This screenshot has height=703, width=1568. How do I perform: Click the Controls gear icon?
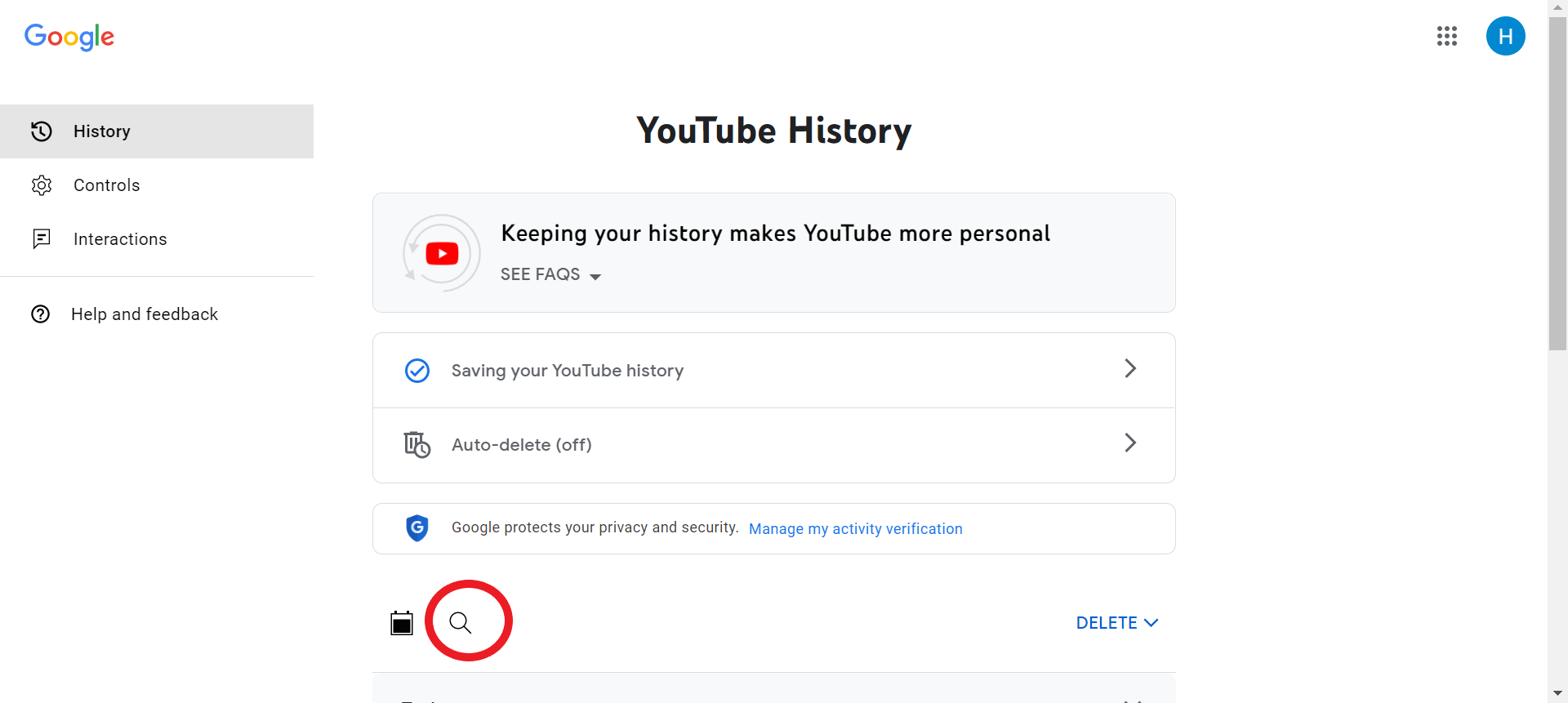click(x=42, y=185)
